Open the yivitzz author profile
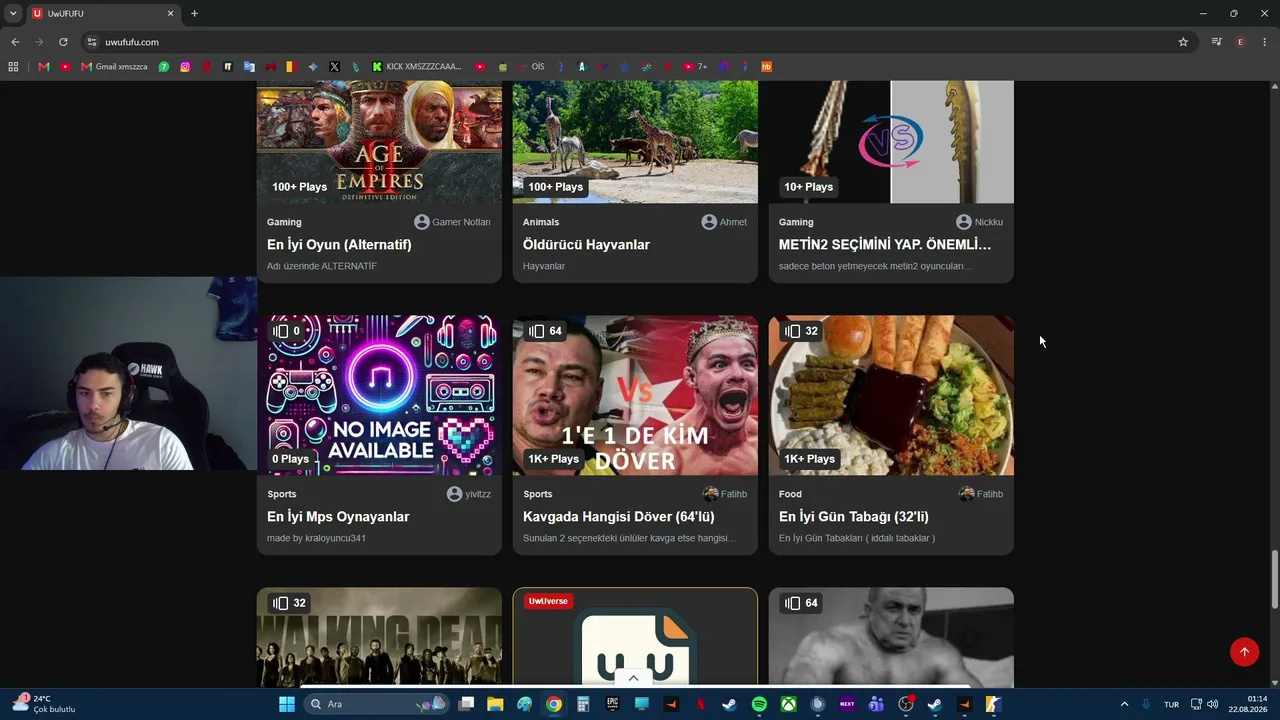Viewport: 1280px width, 720px height. click(469, 494)
